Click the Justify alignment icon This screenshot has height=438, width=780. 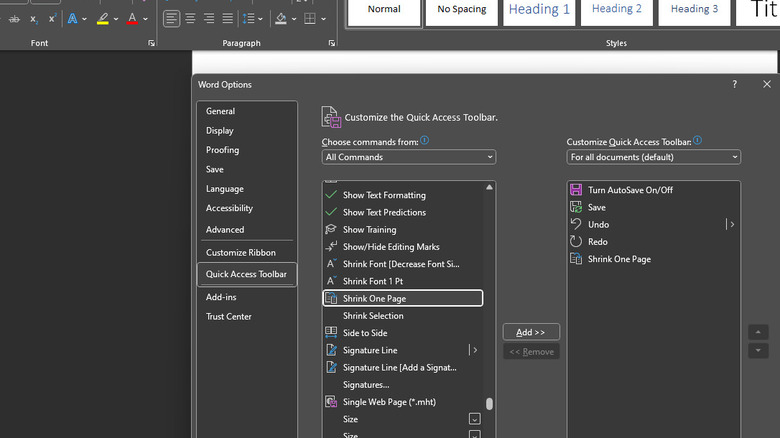[227, 19]
